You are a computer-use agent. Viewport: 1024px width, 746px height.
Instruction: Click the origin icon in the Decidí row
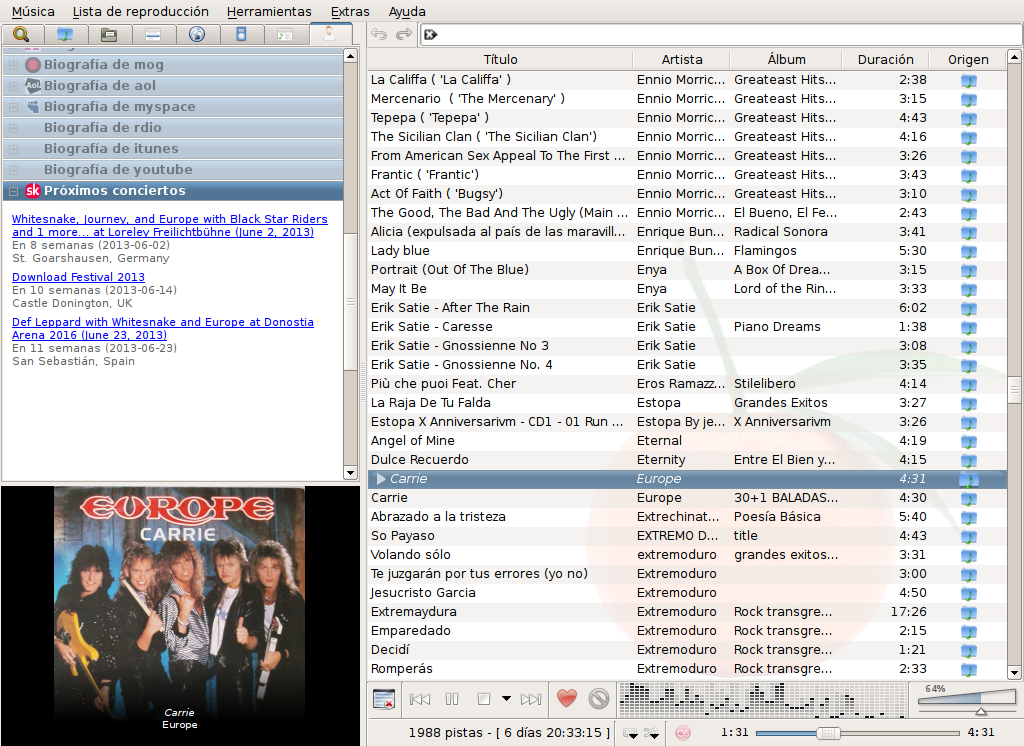[968, 651]
